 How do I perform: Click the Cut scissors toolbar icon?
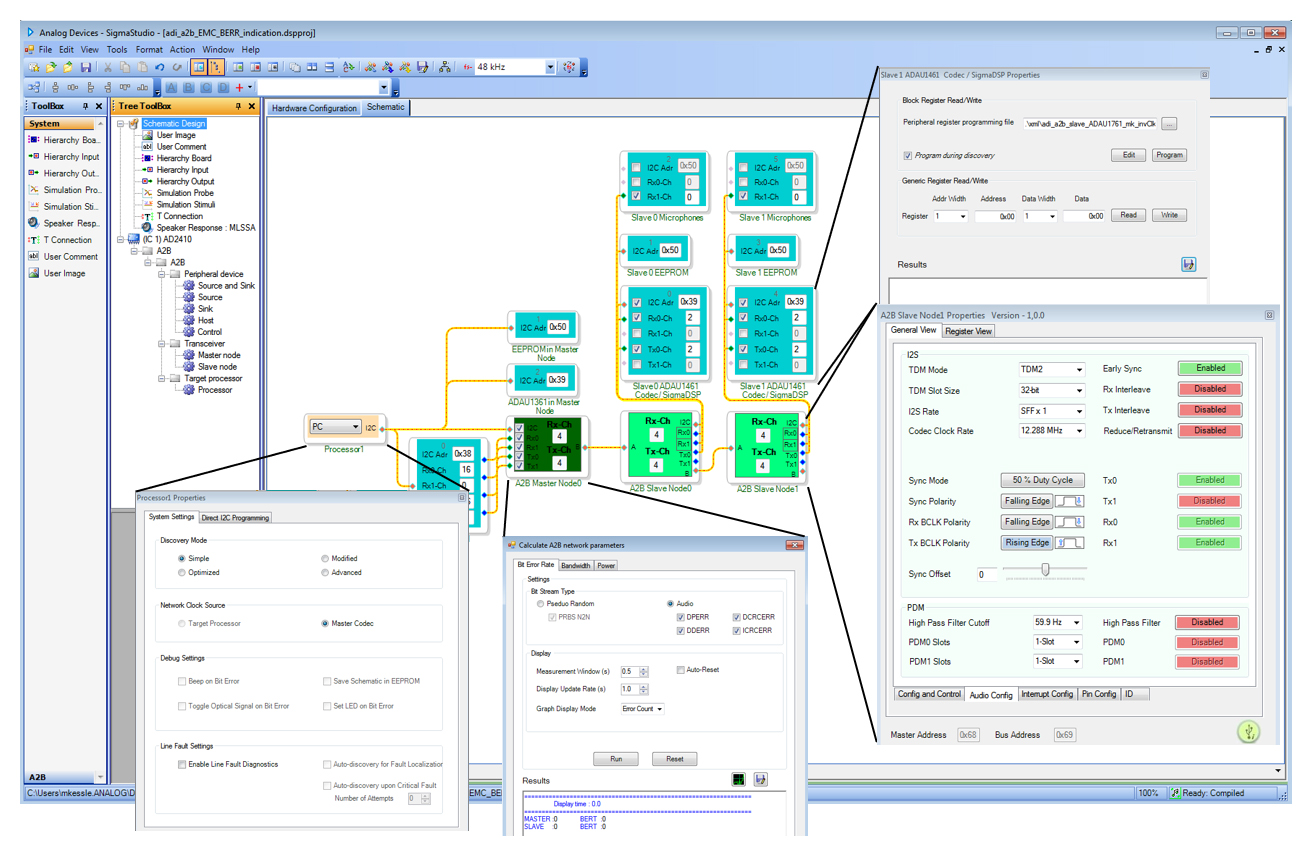[109, 67]
